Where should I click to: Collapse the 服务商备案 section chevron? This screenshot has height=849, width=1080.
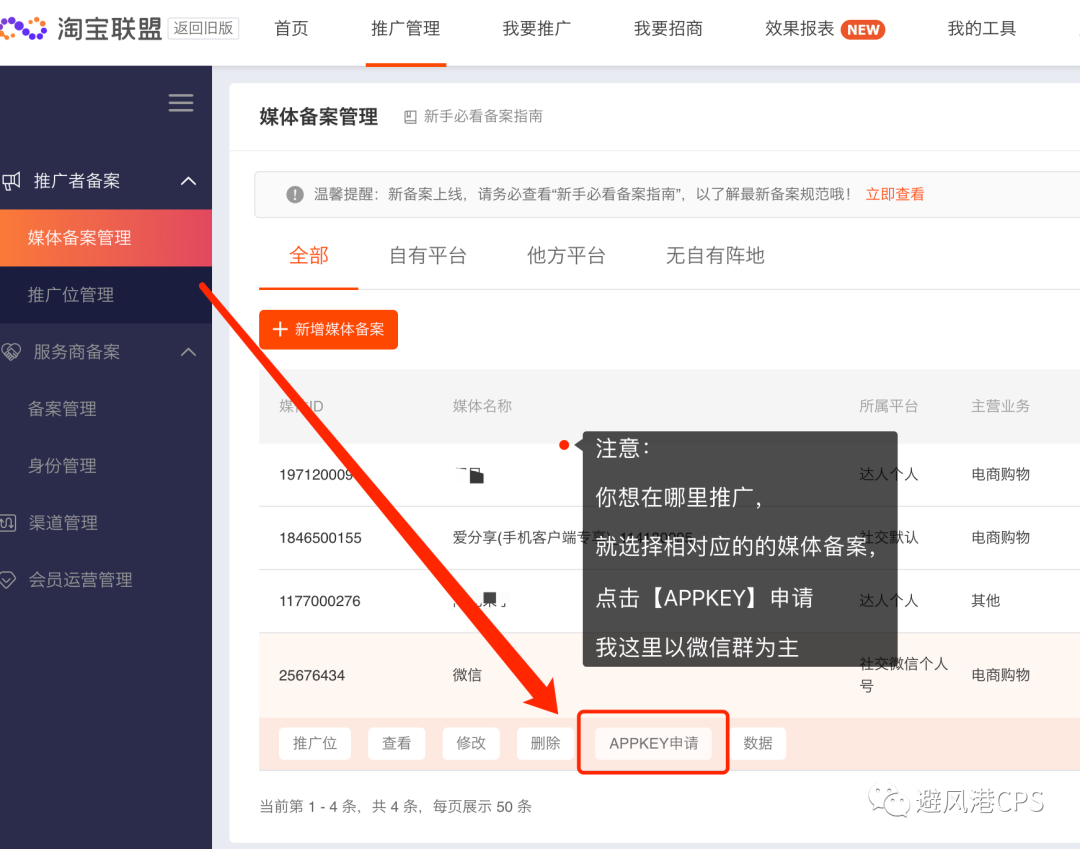[x=188, y=352]
